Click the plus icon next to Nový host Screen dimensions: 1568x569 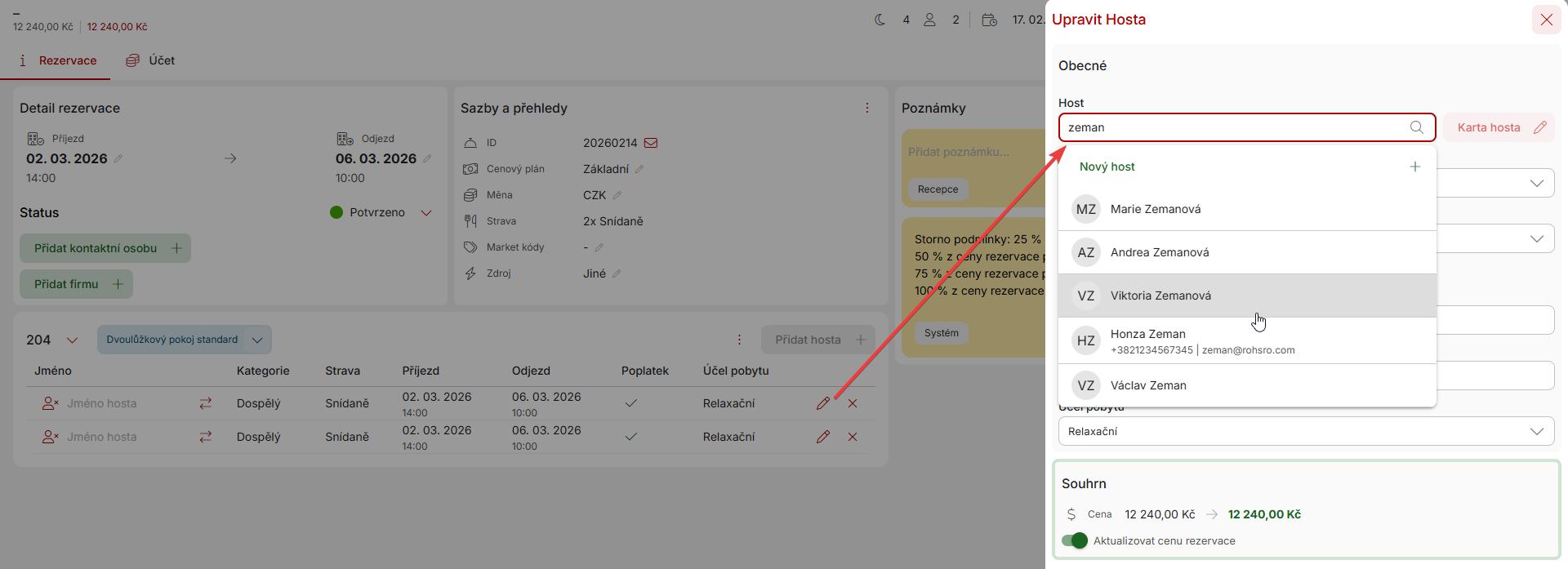(1415, 167)
